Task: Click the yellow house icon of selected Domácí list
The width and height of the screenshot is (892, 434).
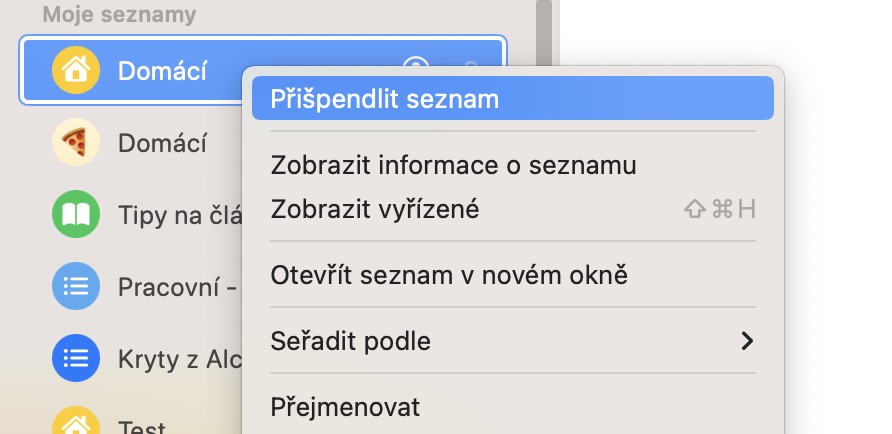Action: pyautogui.click(x=76, y=70)
